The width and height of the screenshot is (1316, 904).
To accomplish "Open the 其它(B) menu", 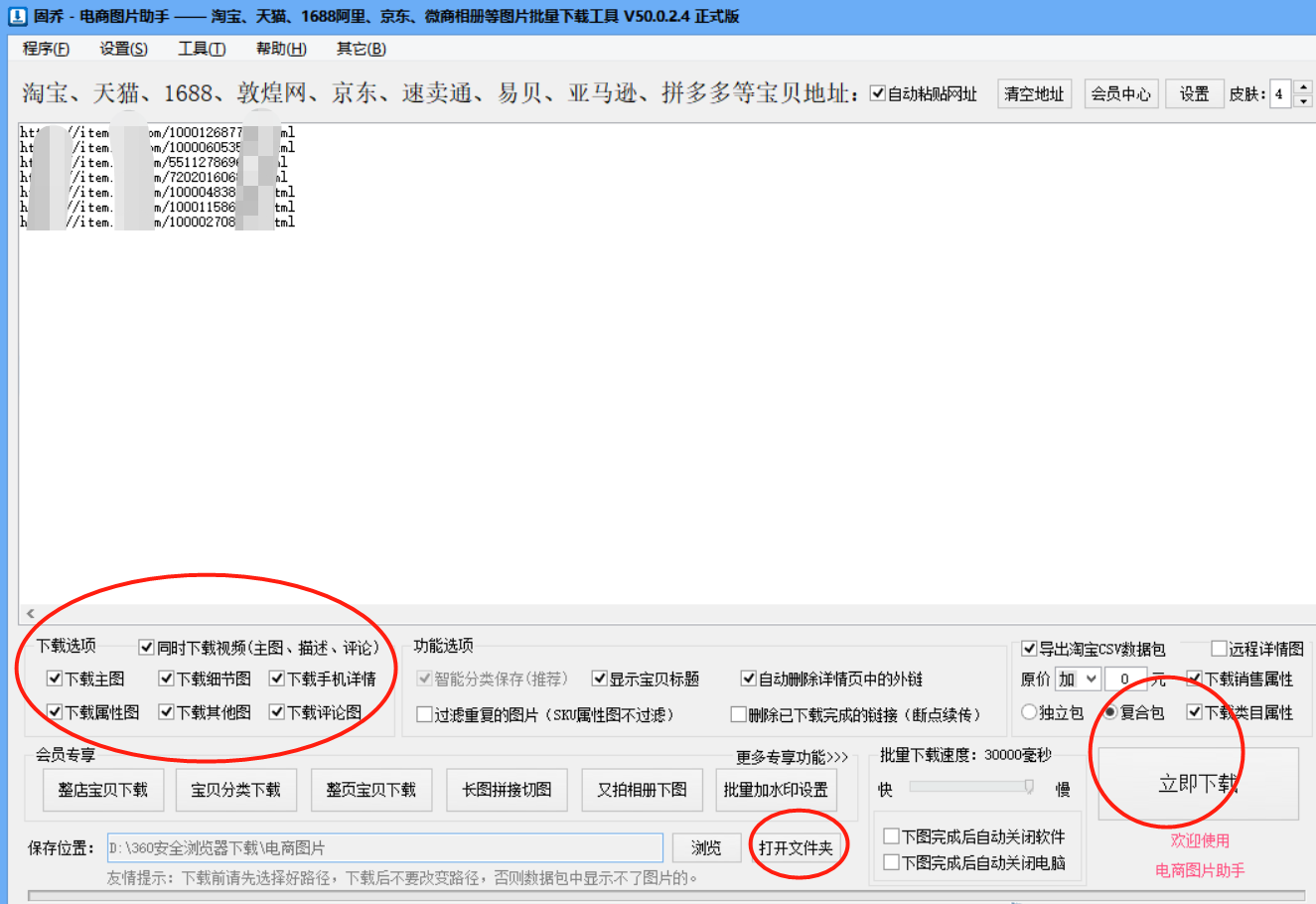I will tap(361, 49).
